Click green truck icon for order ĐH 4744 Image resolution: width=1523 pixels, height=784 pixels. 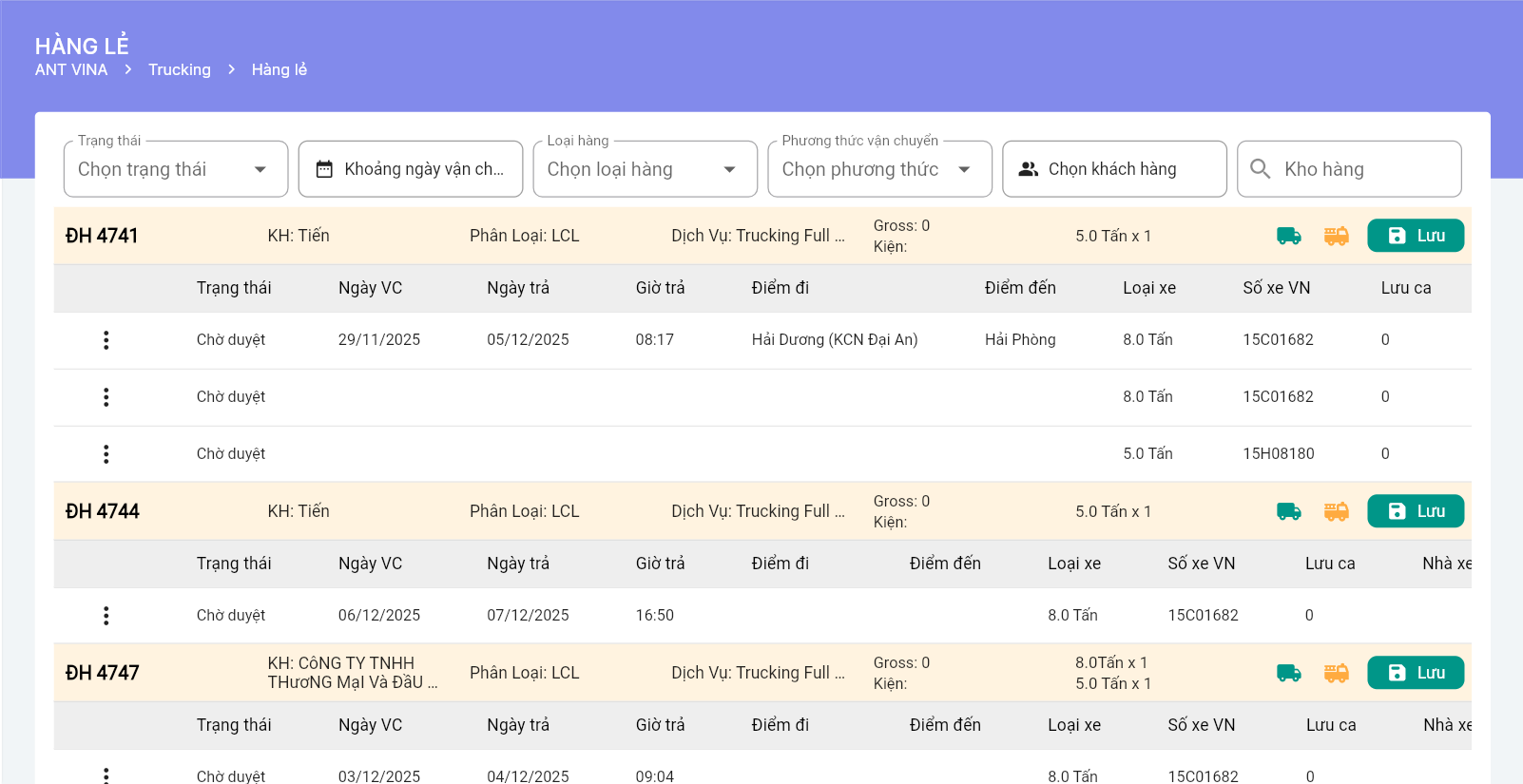point(1288,511)
